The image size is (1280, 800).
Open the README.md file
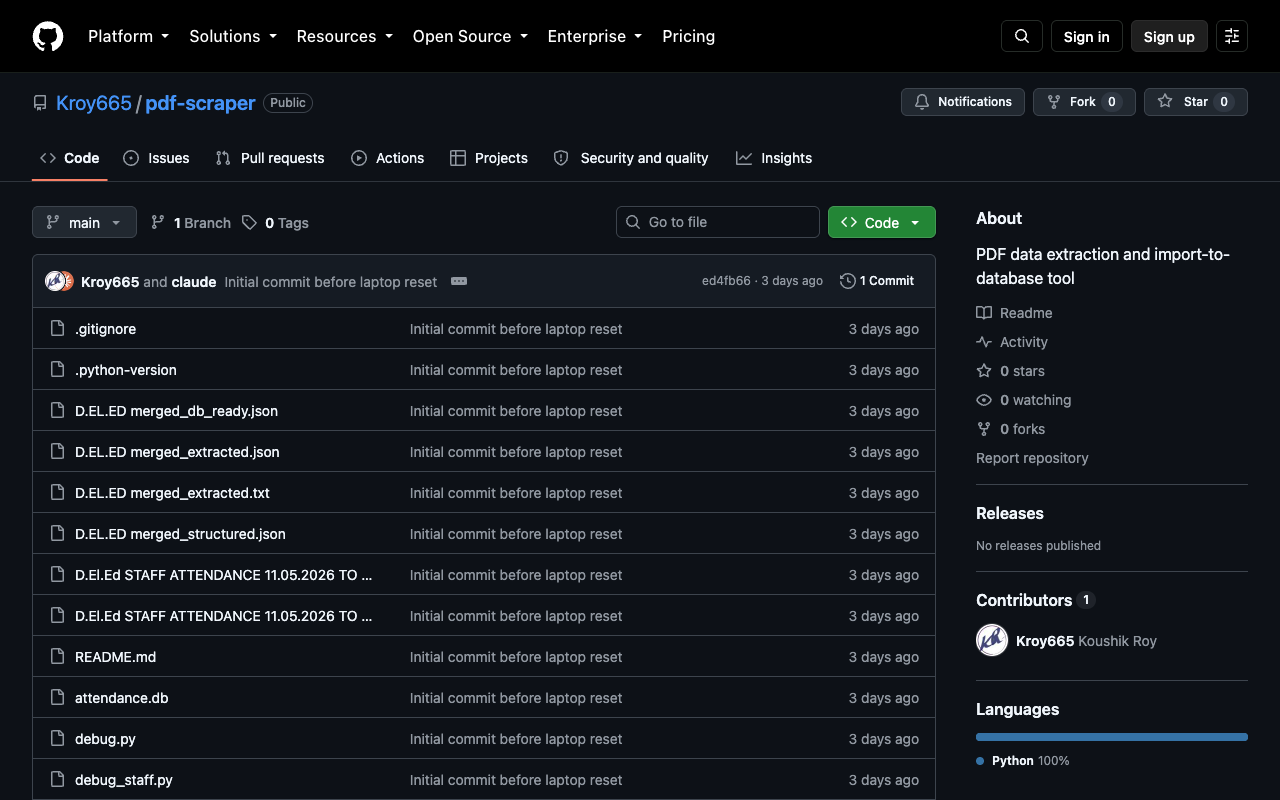click(116, 657)
